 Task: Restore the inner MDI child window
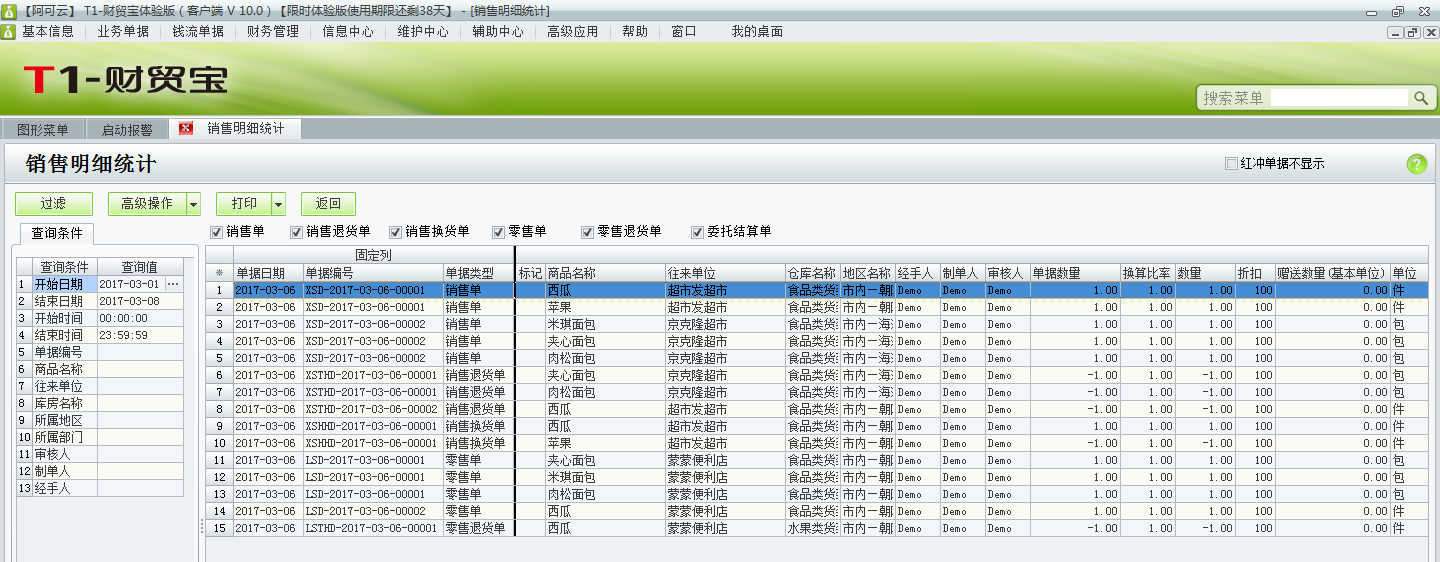[1412, 32]
